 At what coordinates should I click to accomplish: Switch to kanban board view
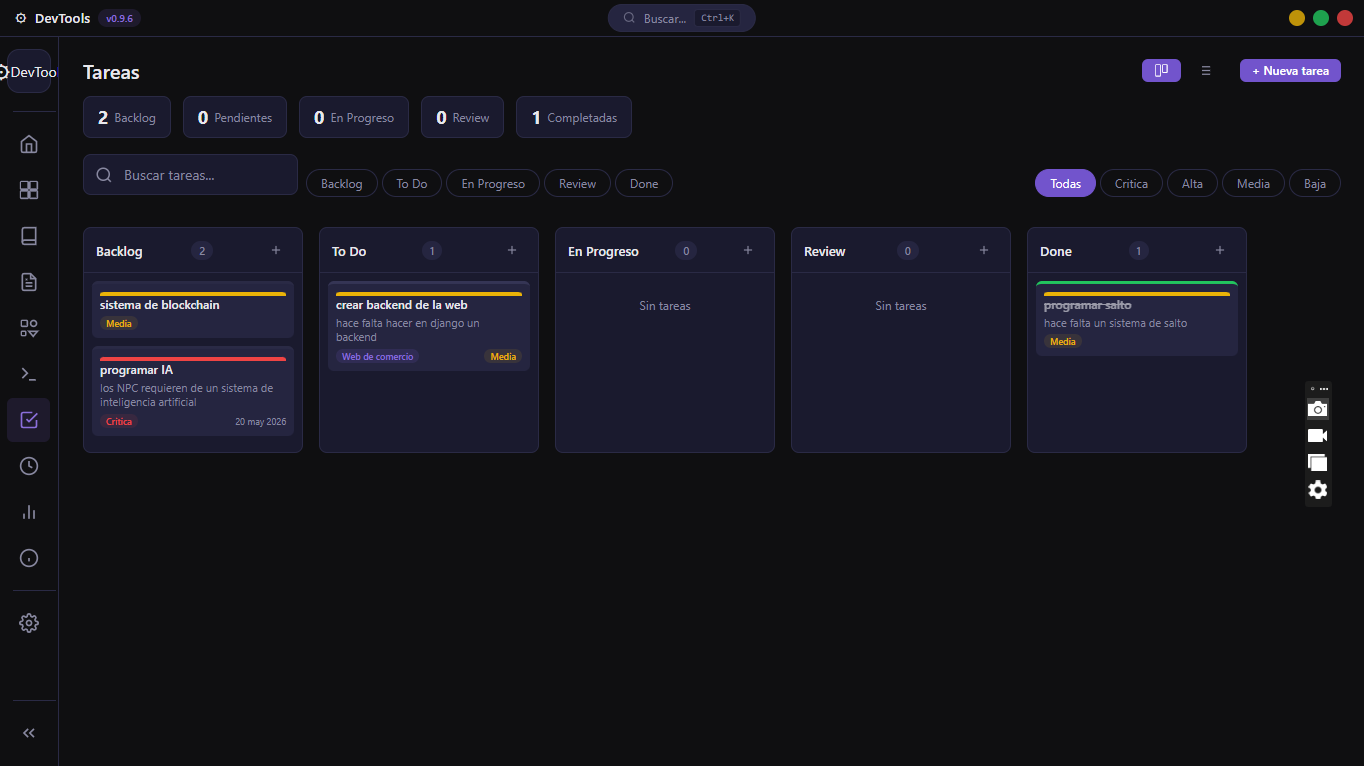[x=1161, y=71]
